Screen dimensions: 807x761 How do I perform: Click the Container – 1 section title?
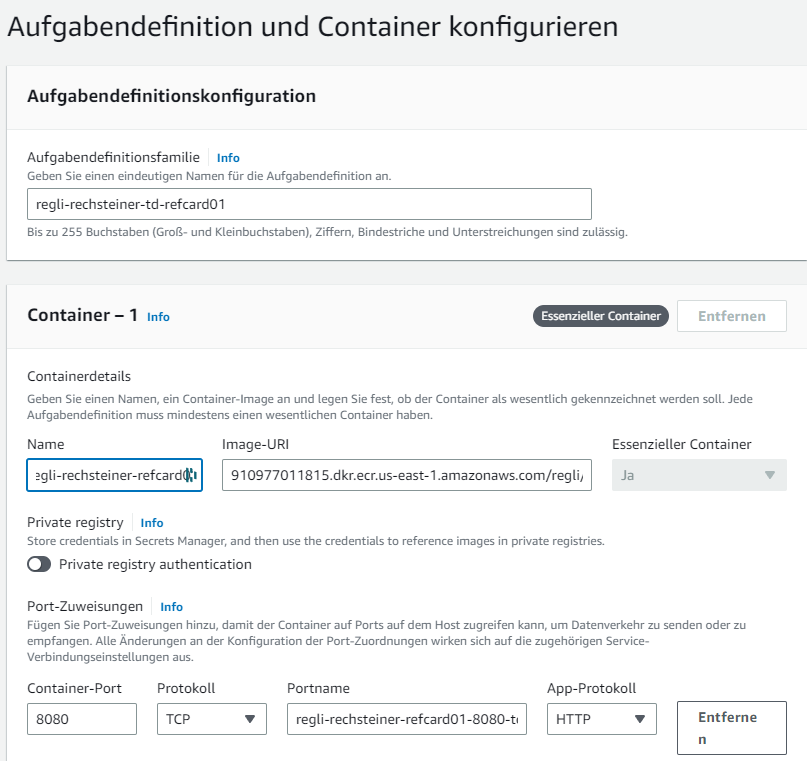pyautogui.click(x=81, y=315)
